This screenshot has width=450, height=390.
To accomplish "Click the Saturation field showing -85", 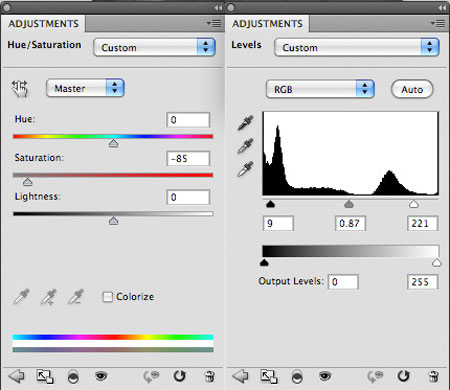I will click(x=188, y=158).
